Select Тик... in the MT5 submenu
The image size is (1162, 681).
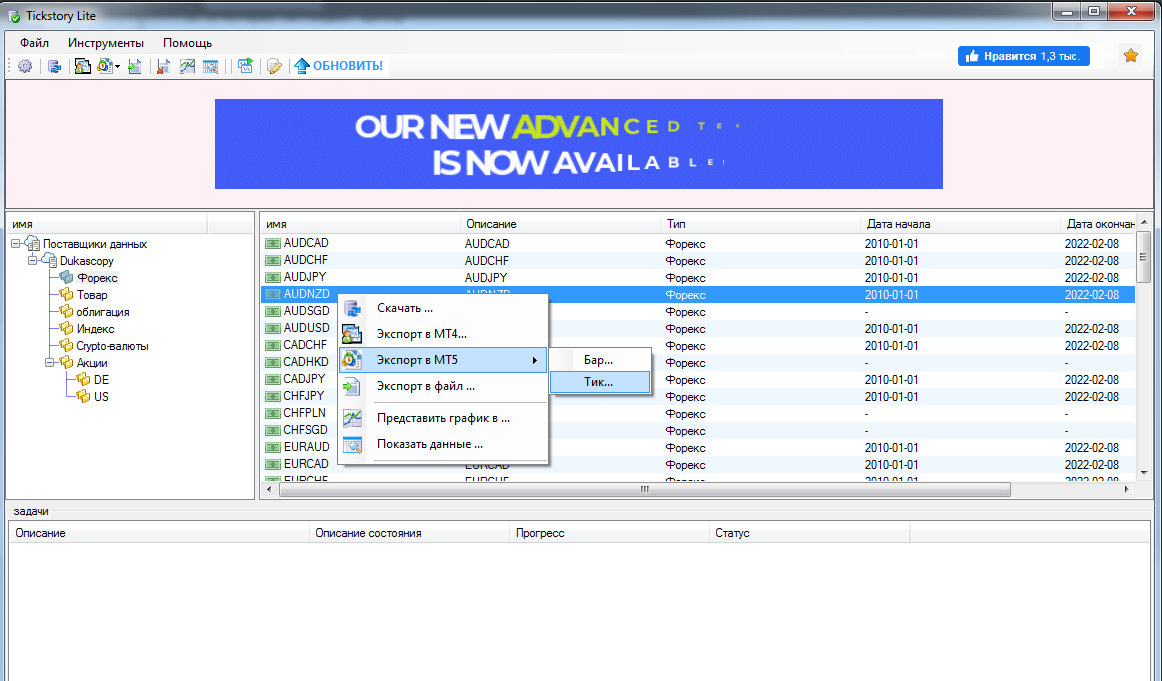click(x=600, y=382)
